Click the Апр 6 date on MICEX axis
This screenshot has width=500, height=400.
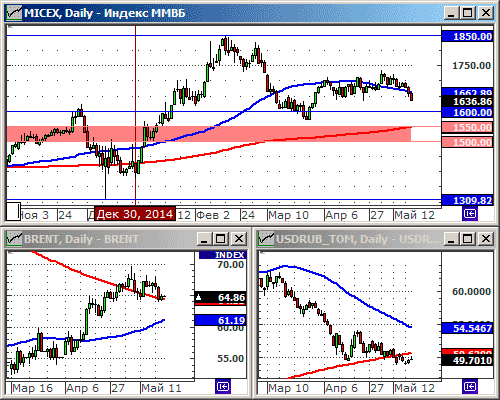pos(341,215)
